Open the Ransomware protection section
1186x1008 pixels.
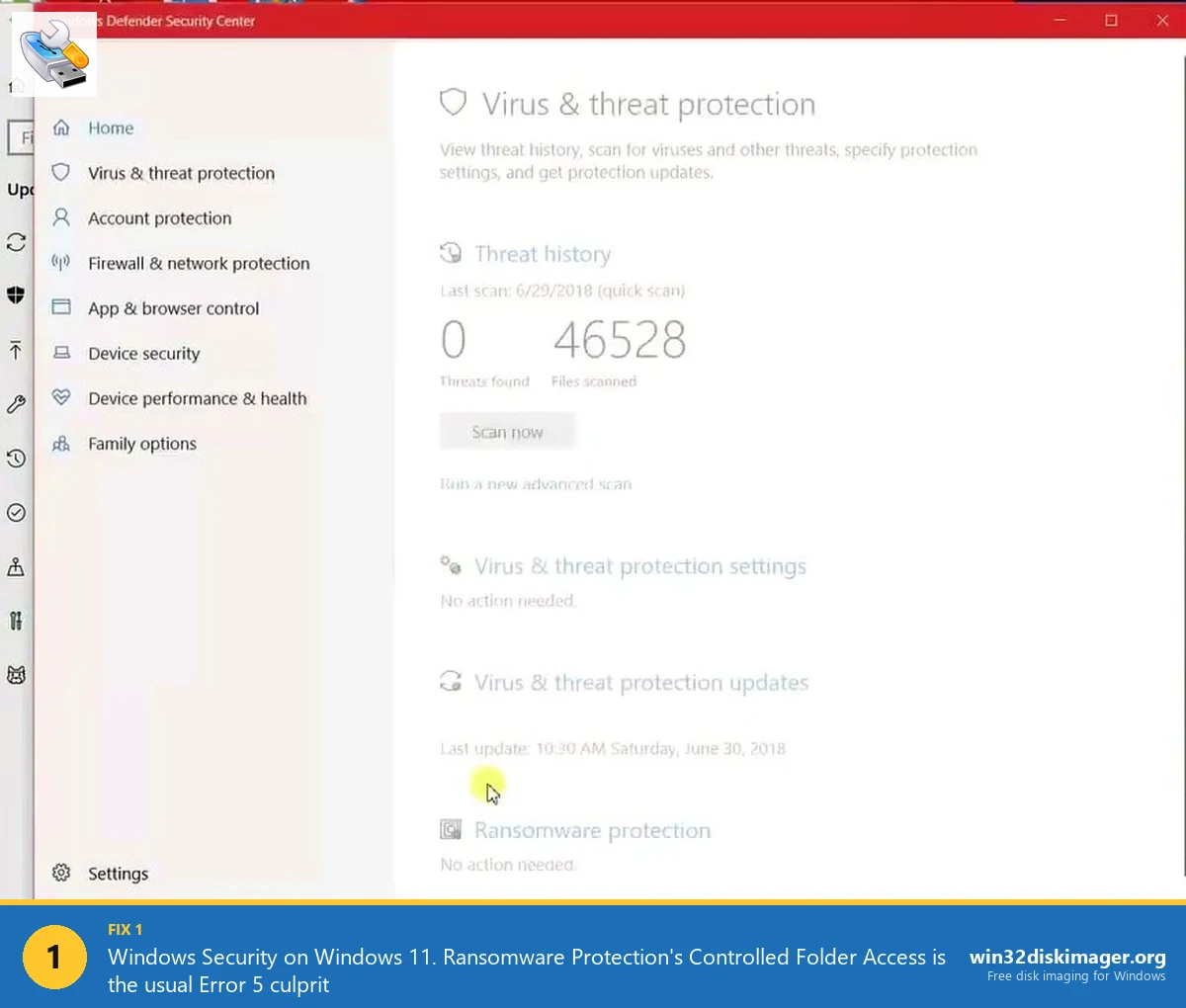592,830
